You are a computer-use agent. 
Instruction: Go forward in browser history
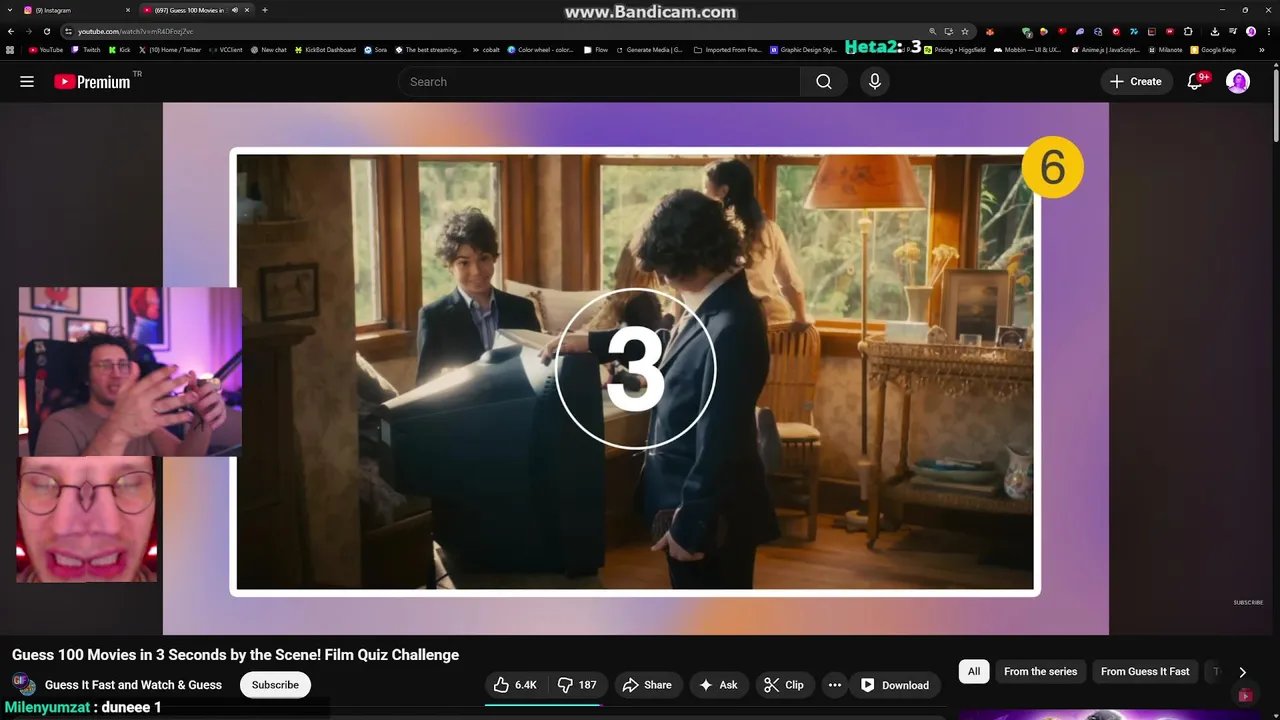coord(29,31)
